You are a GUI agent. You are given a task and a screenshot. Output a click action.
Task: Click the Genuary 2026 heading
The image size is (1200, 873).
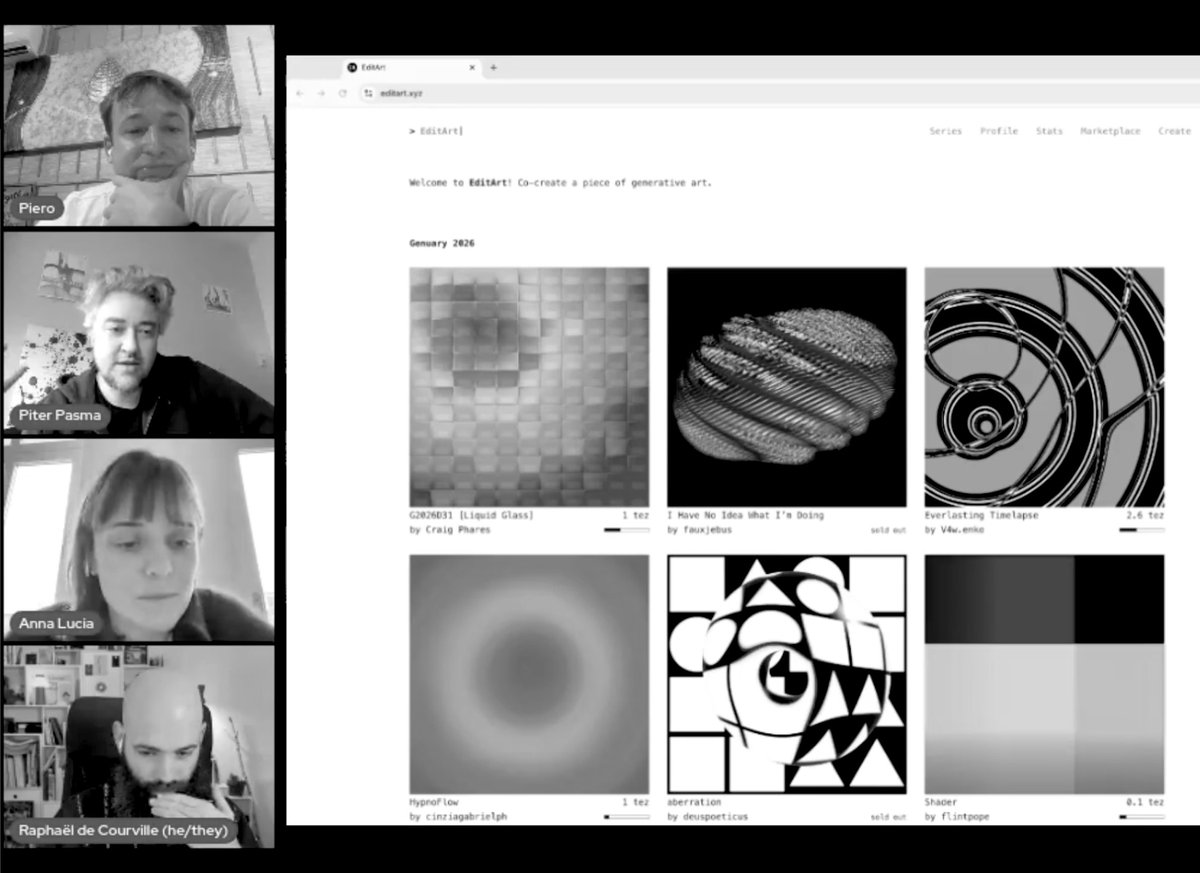tap(442, 243)
